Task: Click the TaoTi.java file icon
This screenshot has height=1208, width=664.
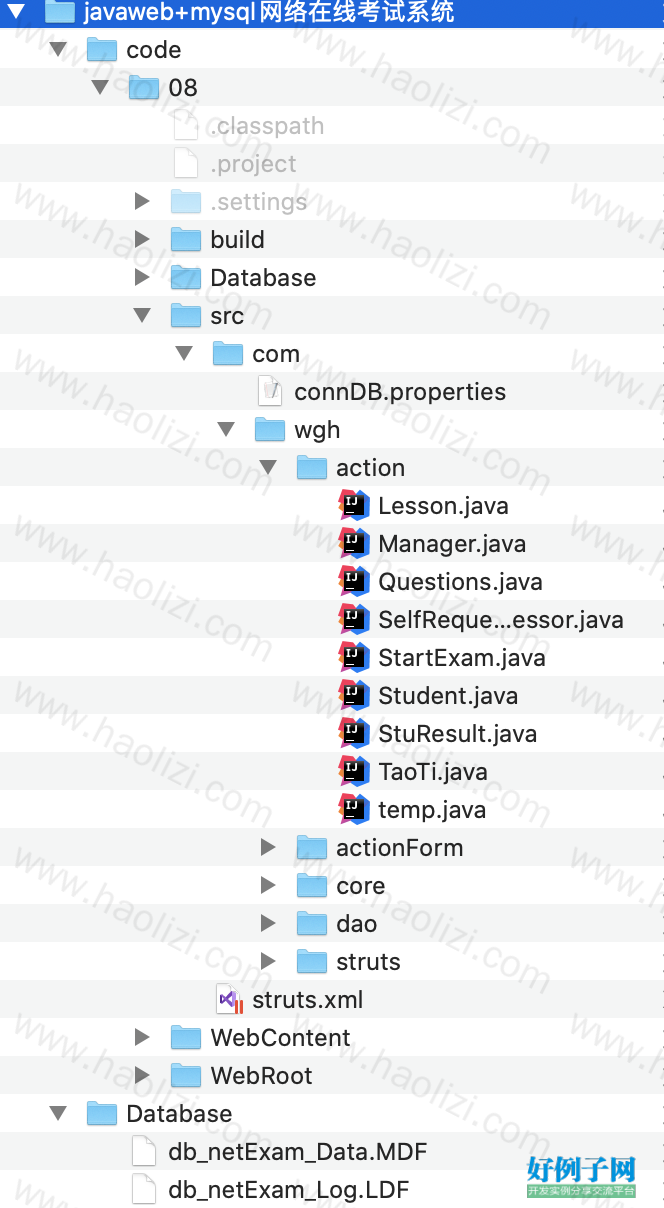Action: pyautogui.click(x=354, y=771)
